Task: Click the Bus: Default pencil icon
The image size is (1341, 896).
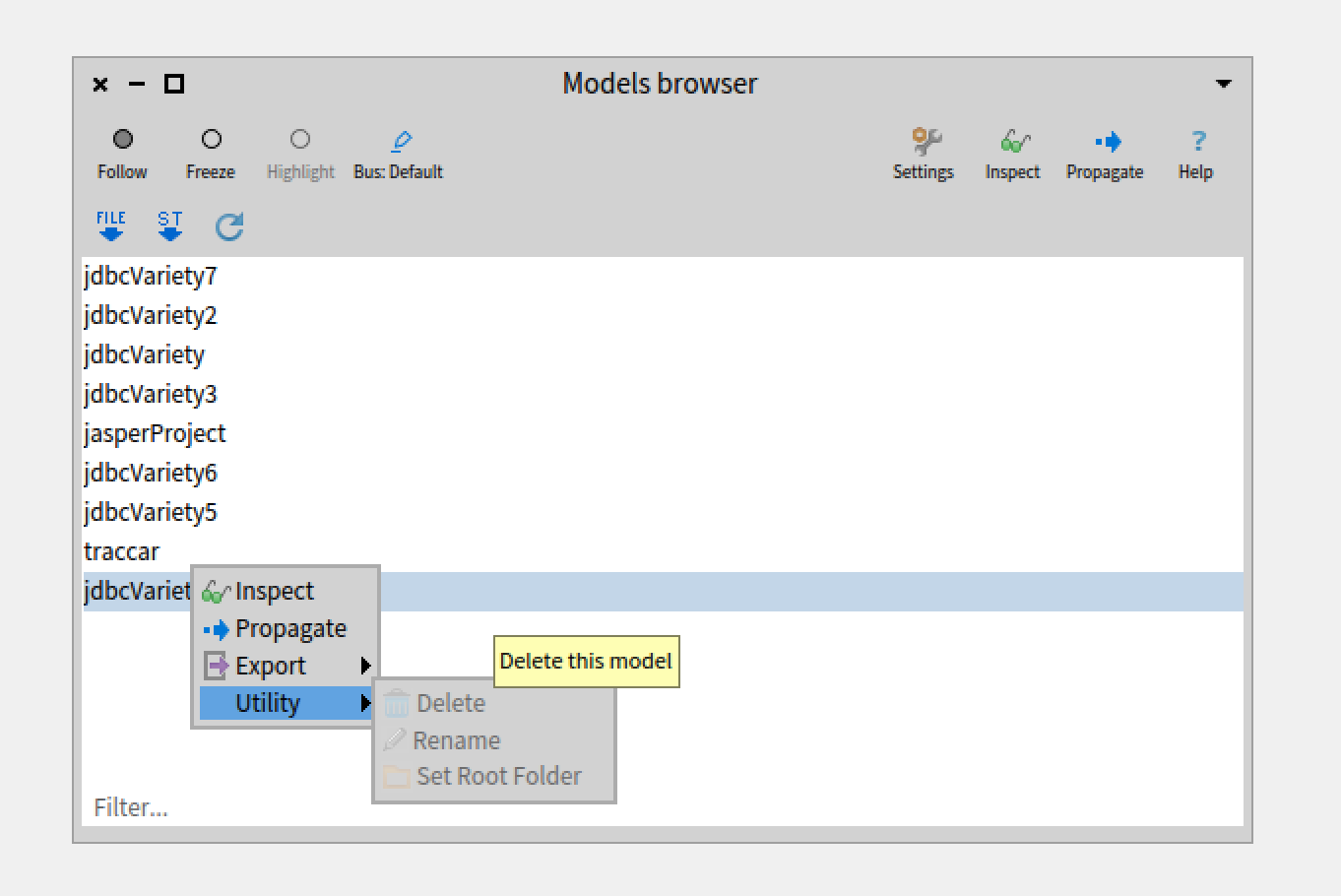Action: (402, 140)
